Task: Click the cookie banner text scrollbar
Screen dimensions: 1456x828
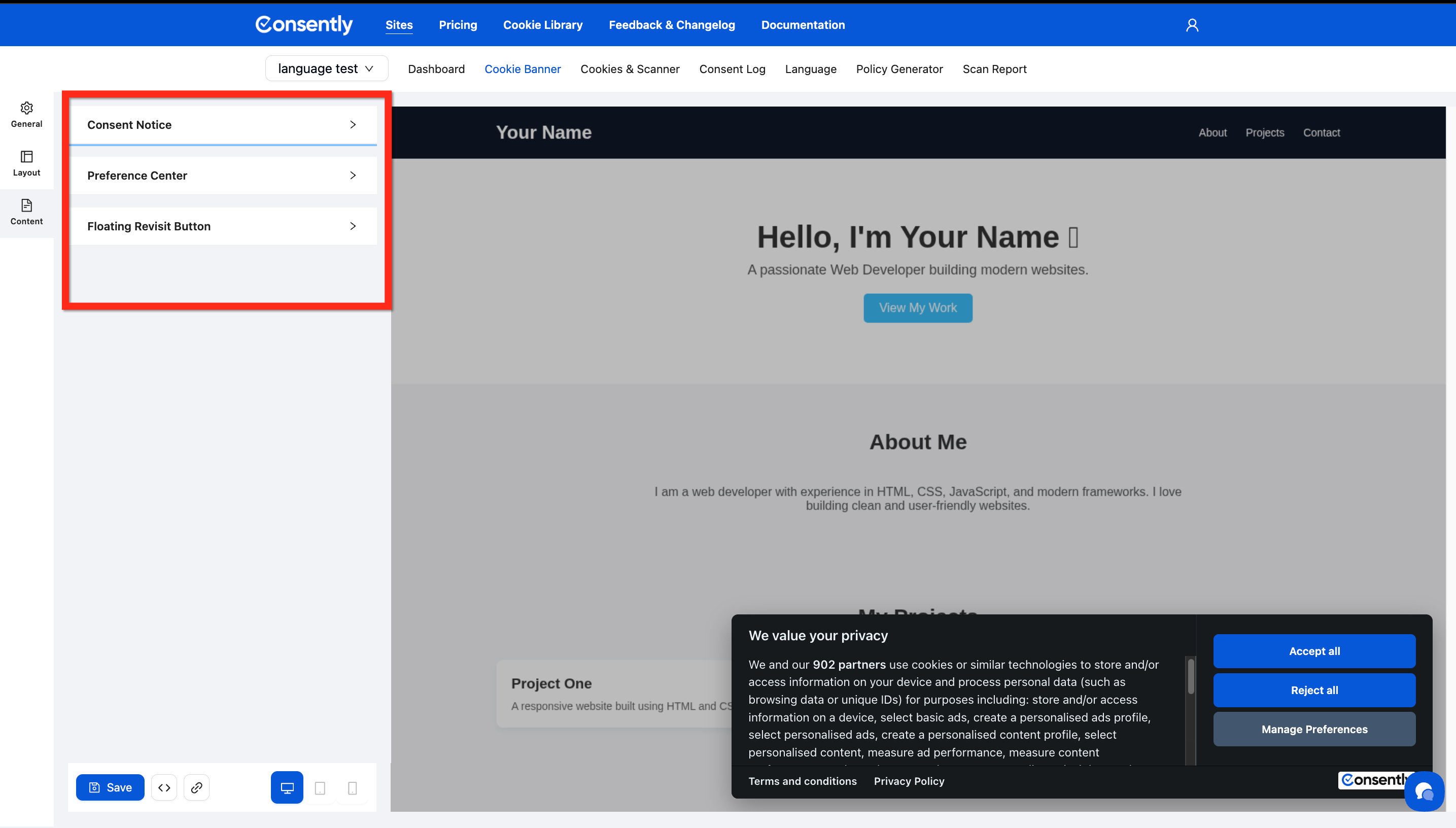Action: 1191,677
